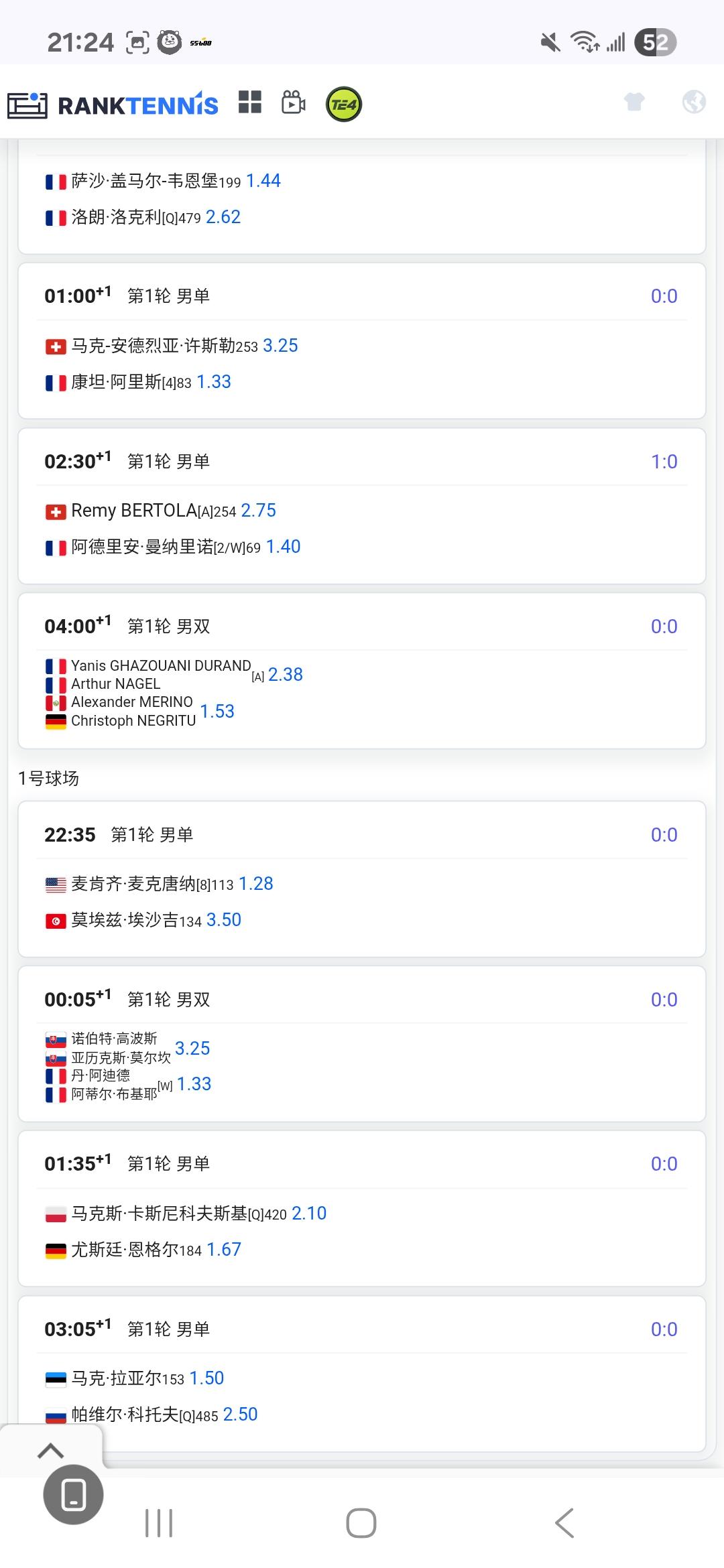Open the live video camera icon
The width and height of the screenshot is (724, 1568).
click(294, 103)
